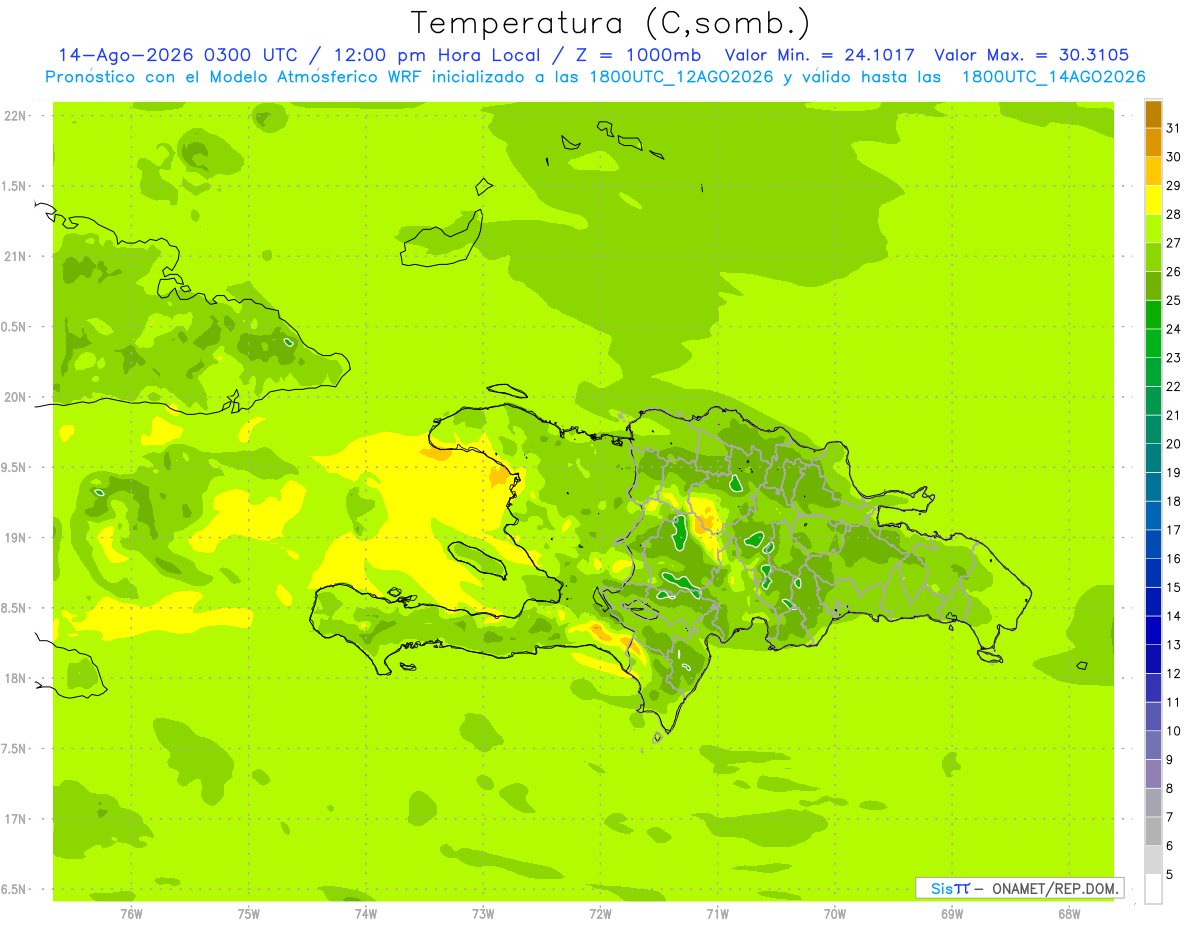Select the yellow swatch between 28 and 29
Image resolution: width=1200 pixels, height=927 pixels.
(x=1153, y=200)
